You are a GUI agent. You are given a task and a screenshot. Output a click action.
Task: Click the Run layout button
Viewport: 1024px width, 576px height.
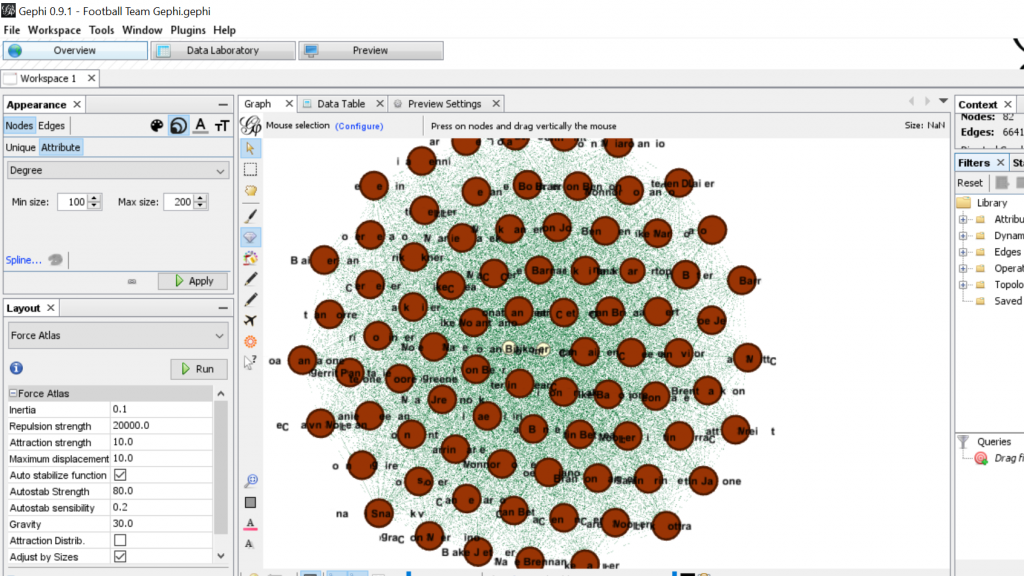click(x=198, y=369)
